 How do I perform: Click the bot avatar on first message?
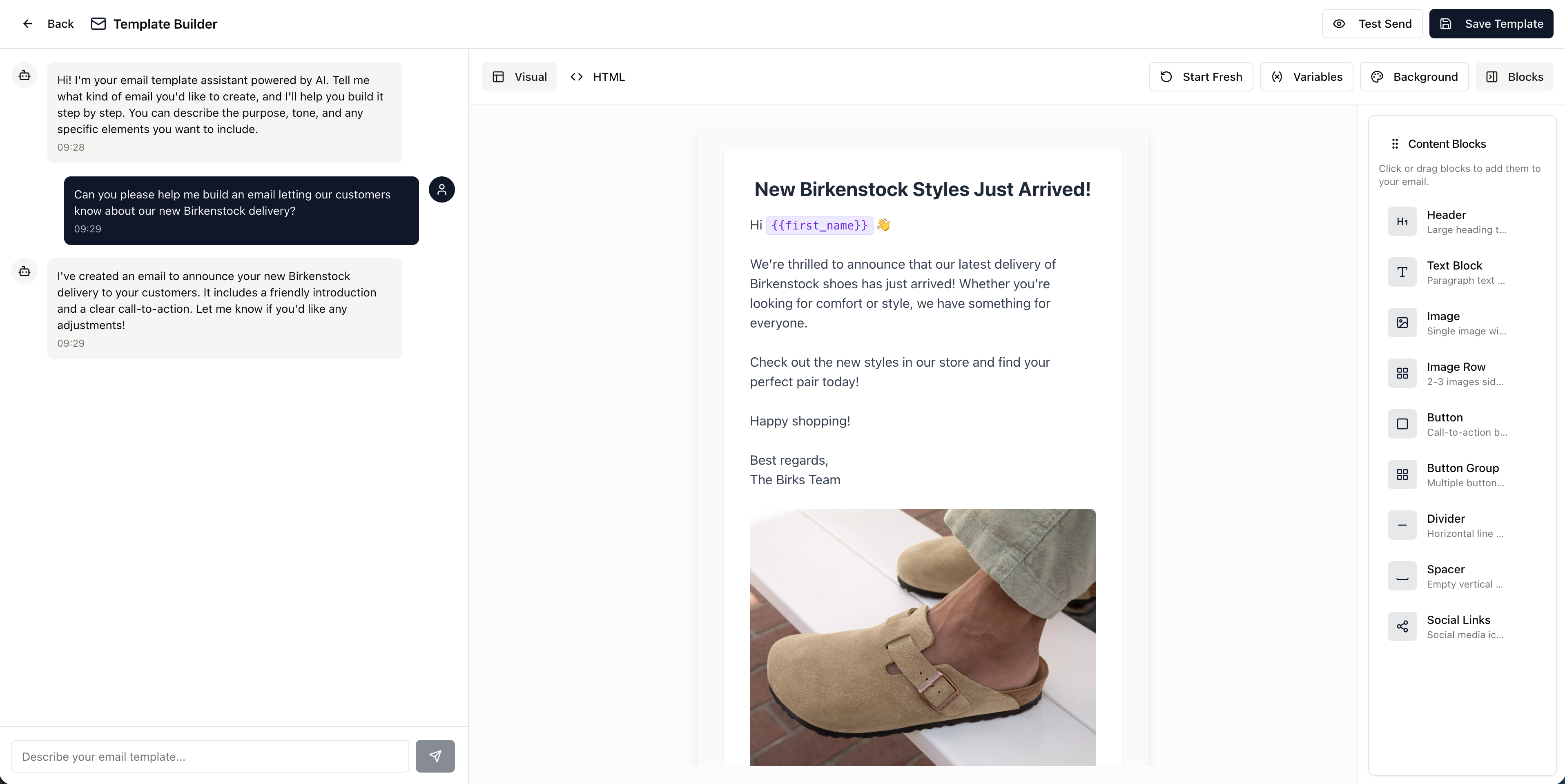[x=25, y=75]
